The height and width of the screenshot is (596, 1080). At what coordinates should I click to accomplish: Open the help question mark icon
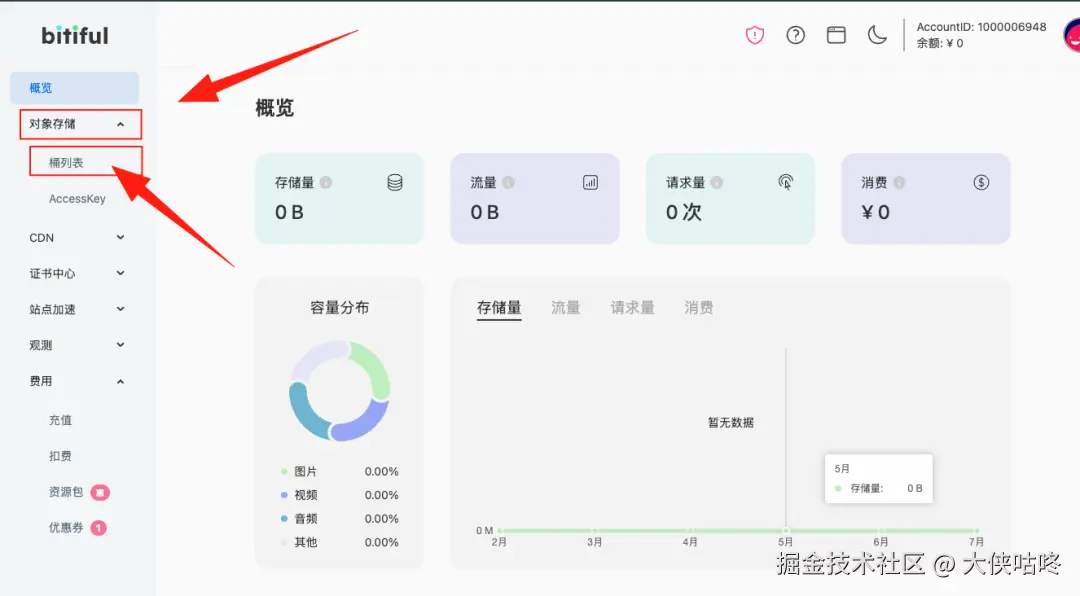tap(796, 34)
